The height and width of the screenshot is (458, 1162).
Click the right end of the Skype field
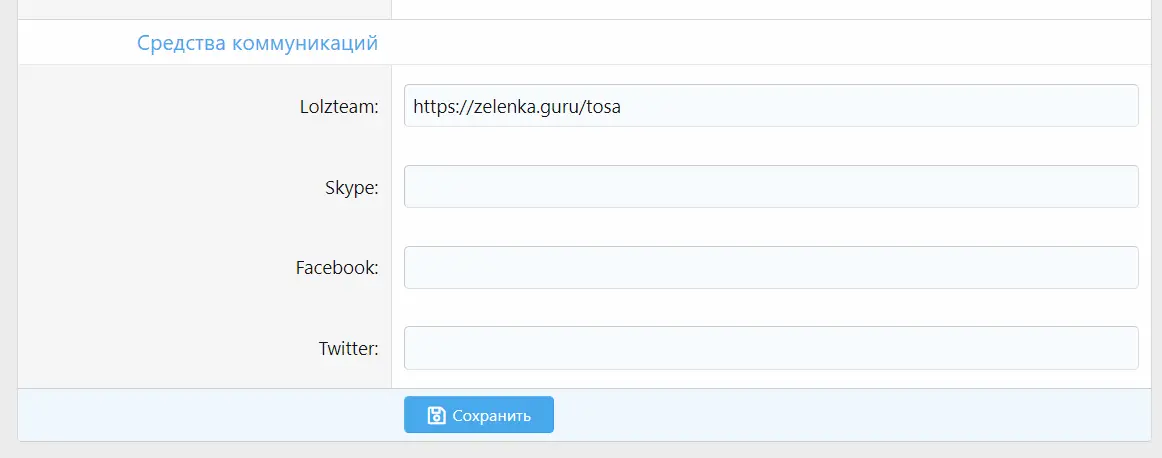click(x=1120, y=187)
